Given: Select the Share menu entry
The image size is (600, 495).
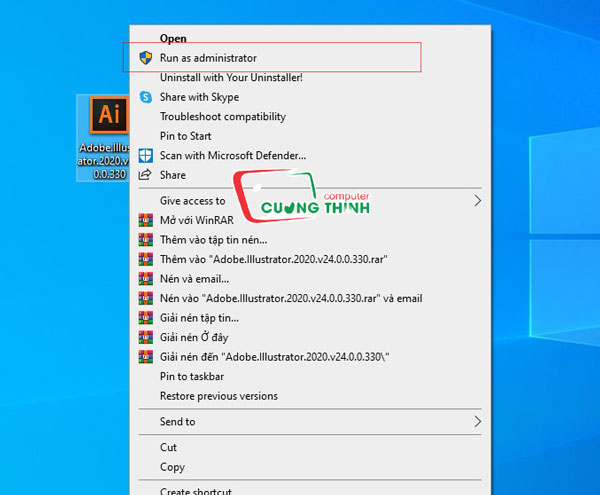Looking at the screenshot, I should pyautogui.click(x=310, y=175).
